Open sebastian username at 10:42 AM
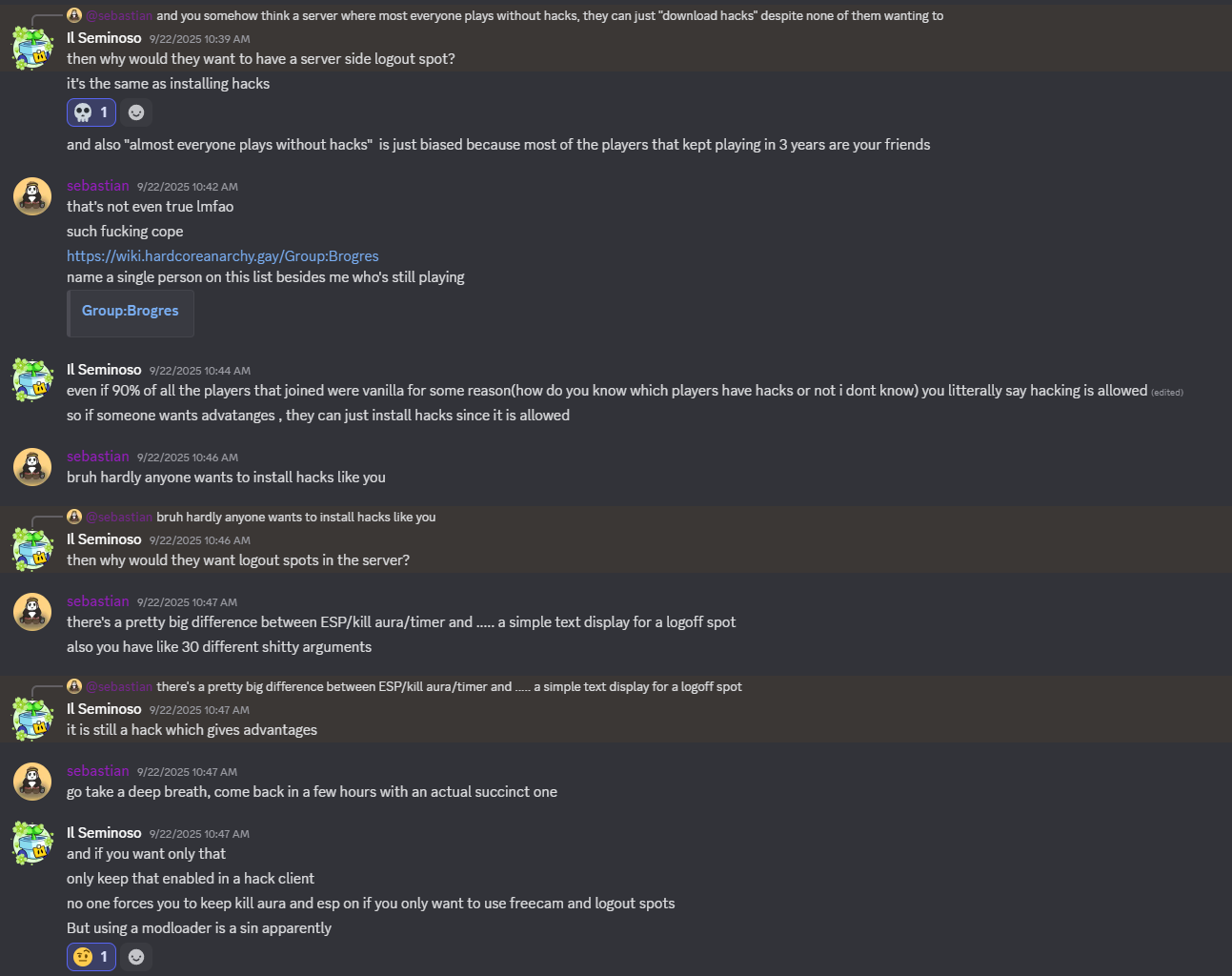 tap(97, 186)
